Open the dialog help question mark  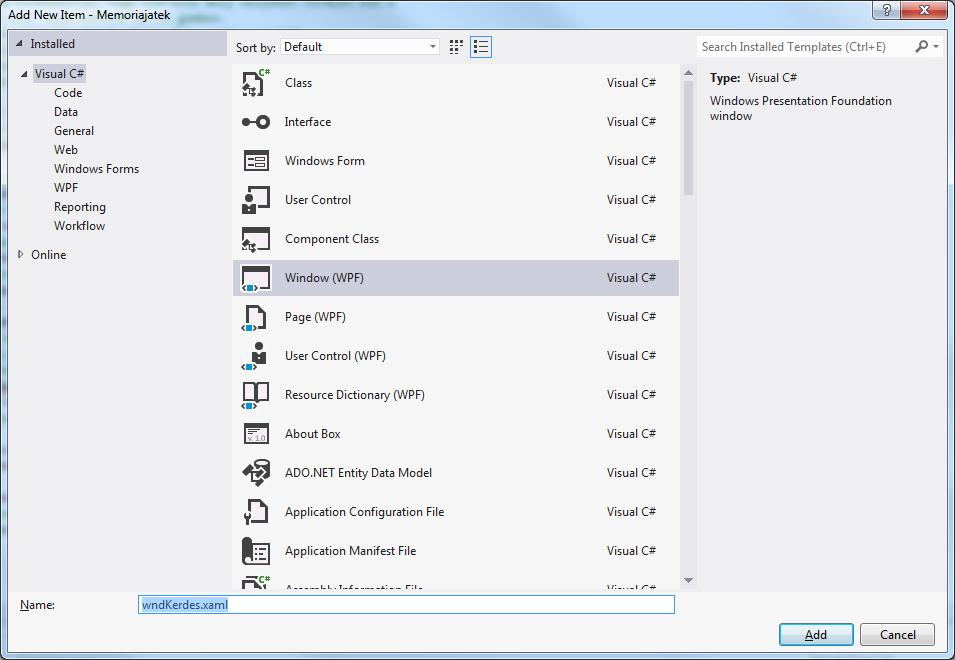[886, 10]
